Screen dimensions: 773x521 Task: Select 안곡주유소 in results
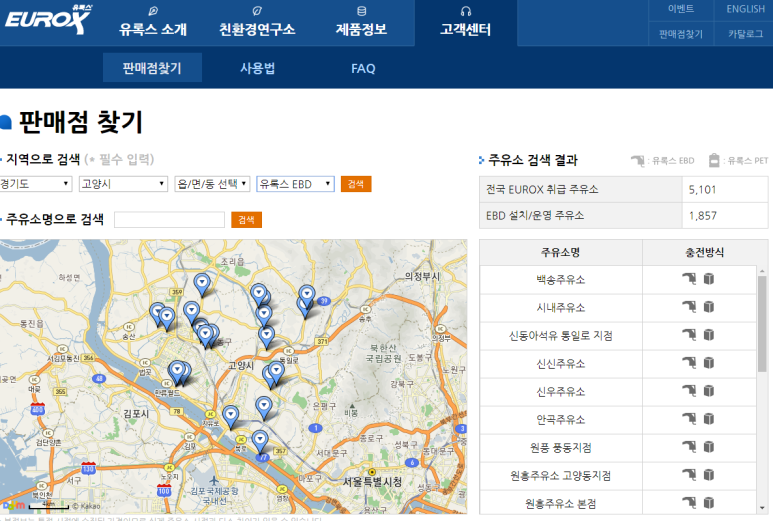coord(561,419)
